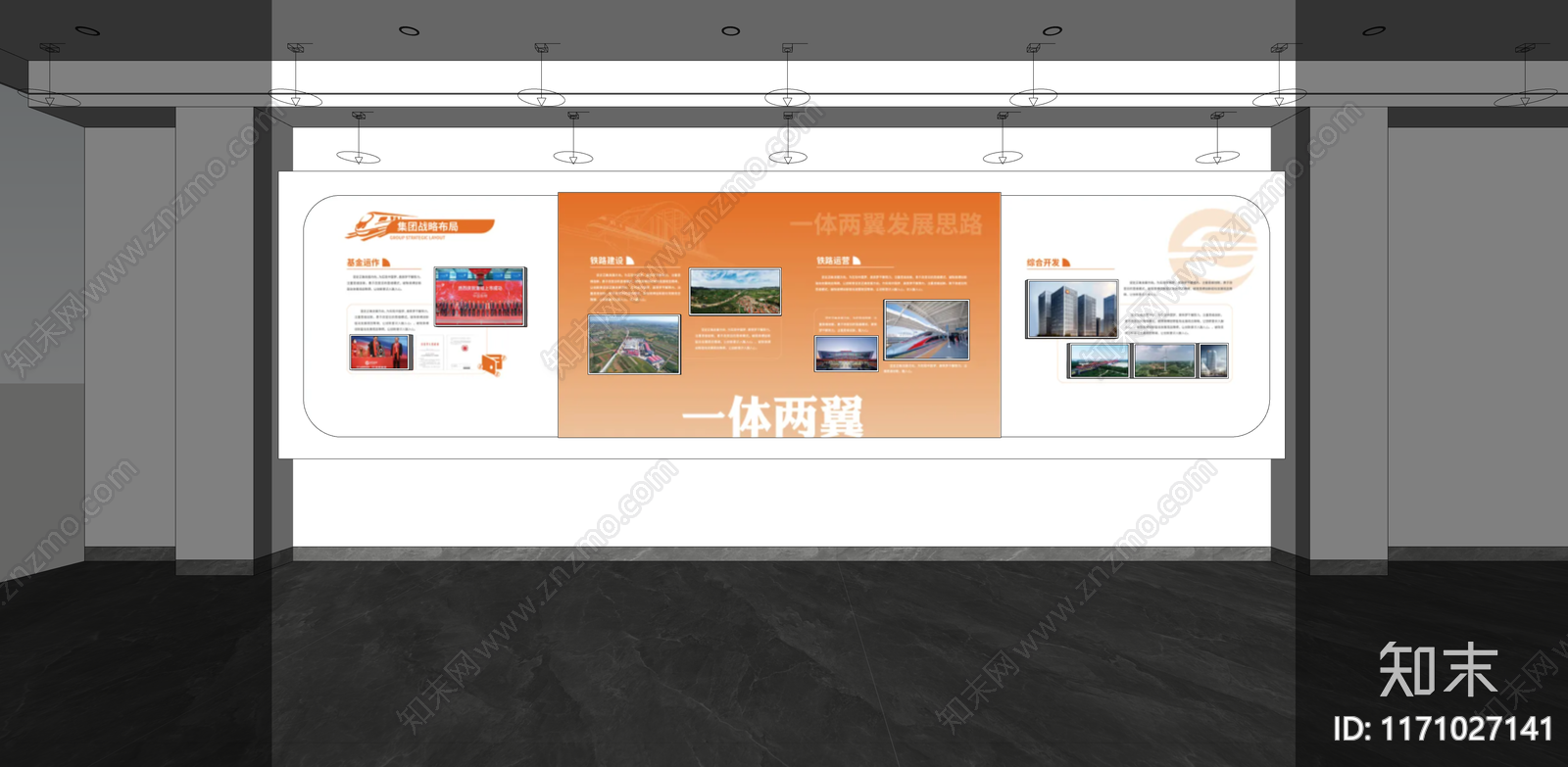
Task: Click the 集团战略布局 train logo header
Action: click(418, 226)
